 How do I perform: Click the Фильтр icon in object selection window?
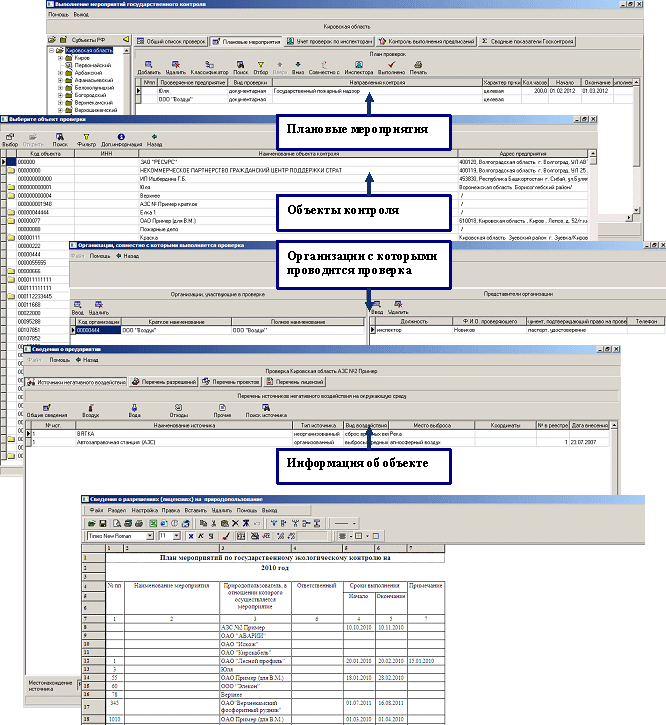tap(85, 139)
